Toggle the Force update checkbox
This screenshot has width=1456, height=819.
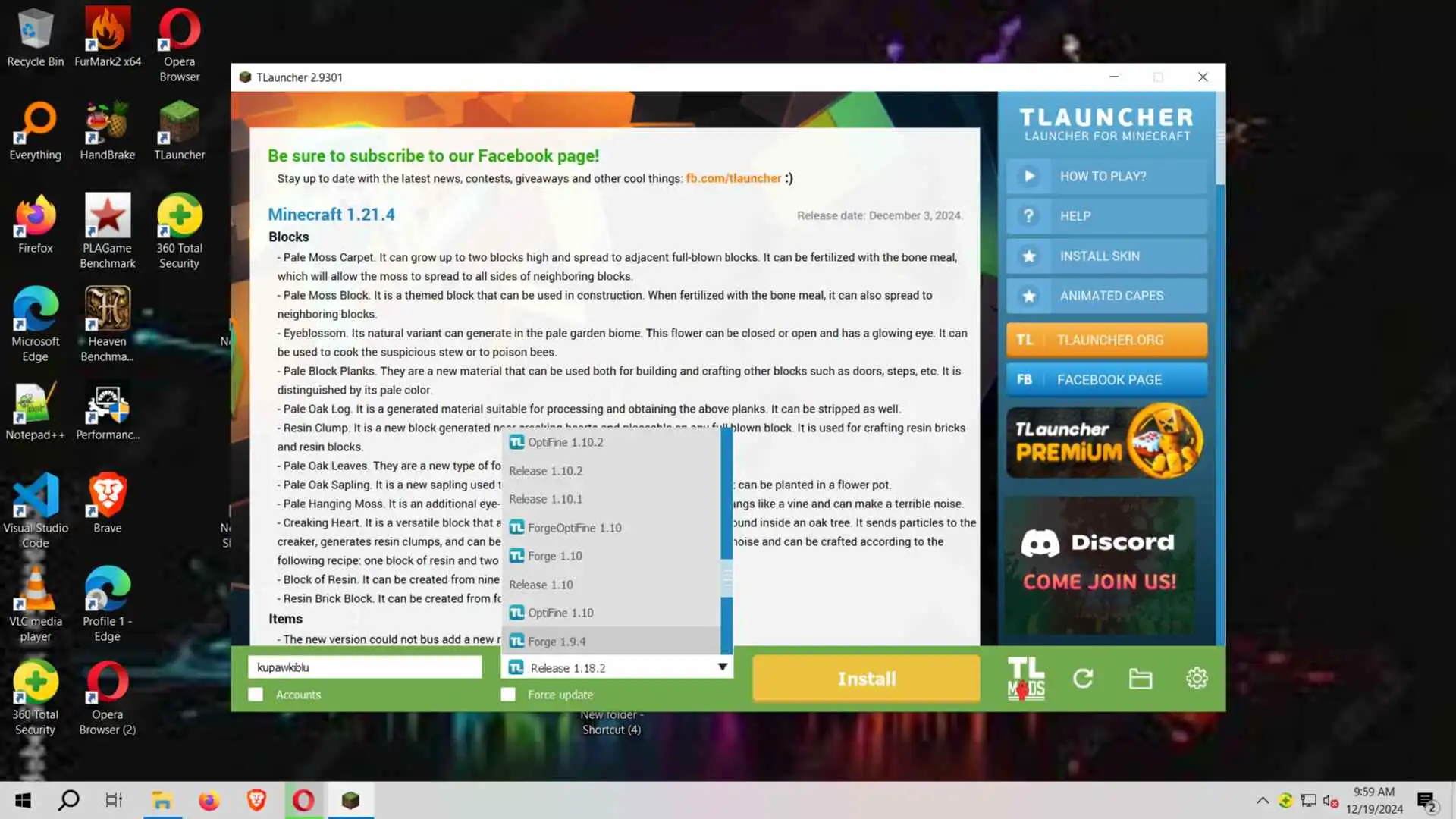508,695
